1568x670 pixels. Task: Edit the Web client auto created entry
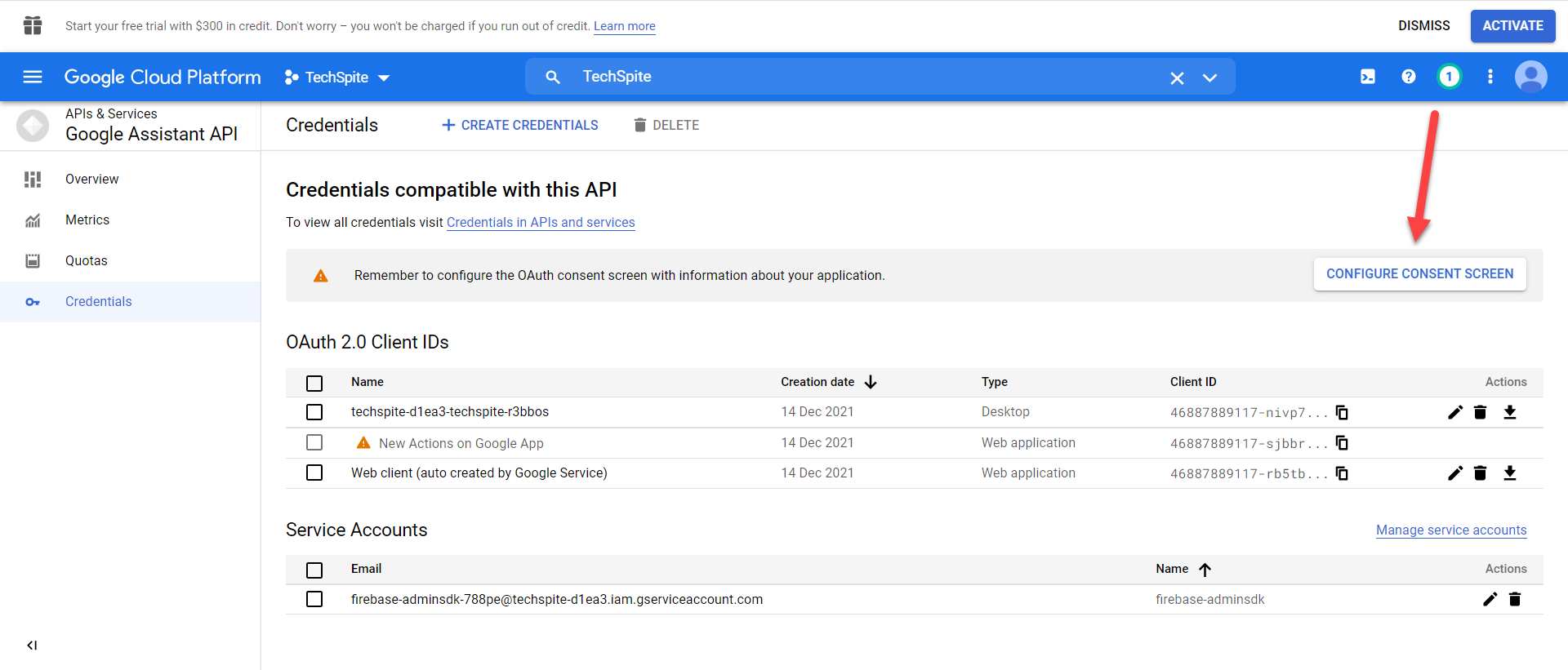pyautogui.click(x=1454, y=473)
